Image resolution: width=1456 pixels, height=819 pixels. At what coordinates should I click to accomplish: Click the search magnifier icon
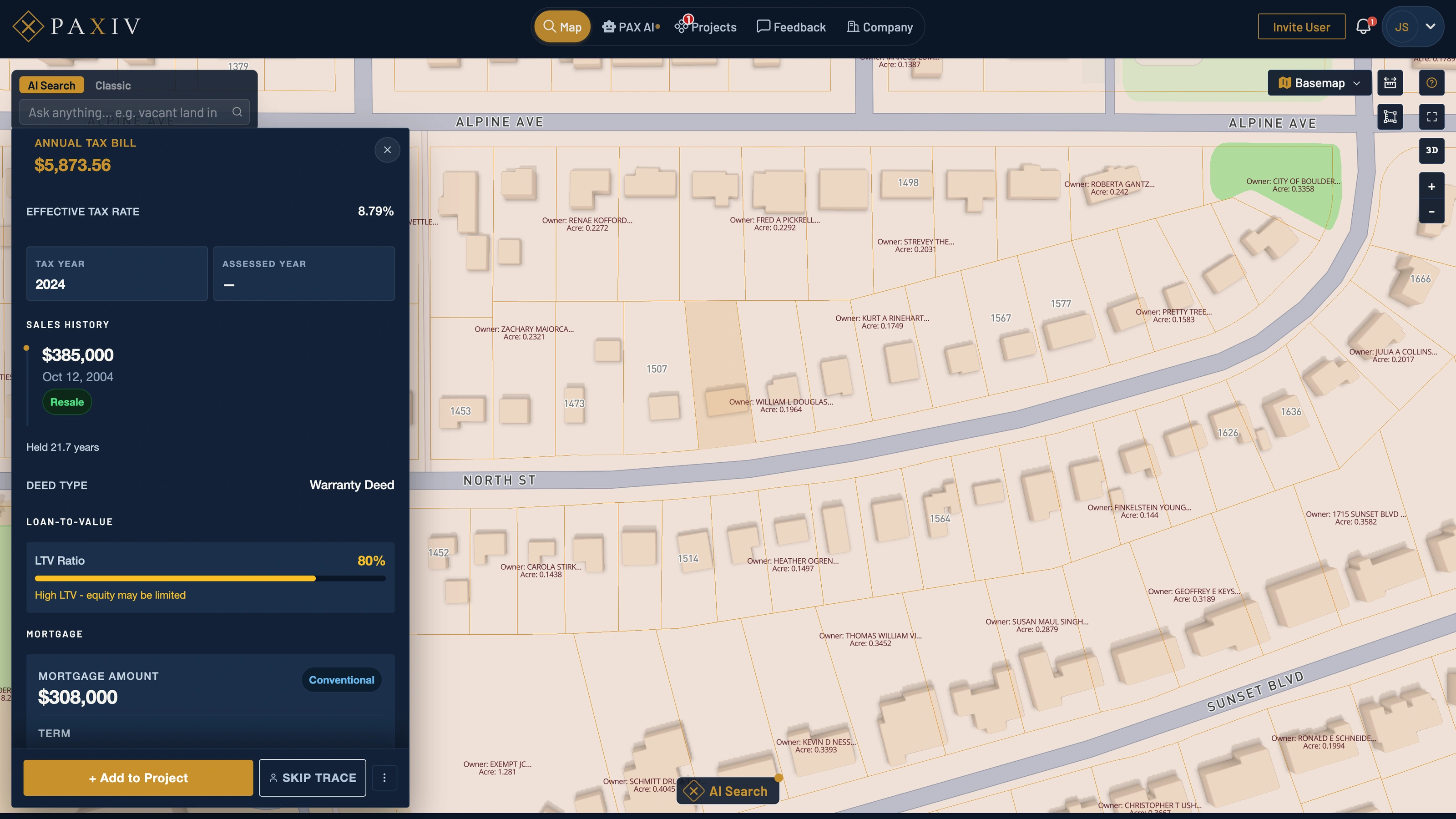(238, 112)
